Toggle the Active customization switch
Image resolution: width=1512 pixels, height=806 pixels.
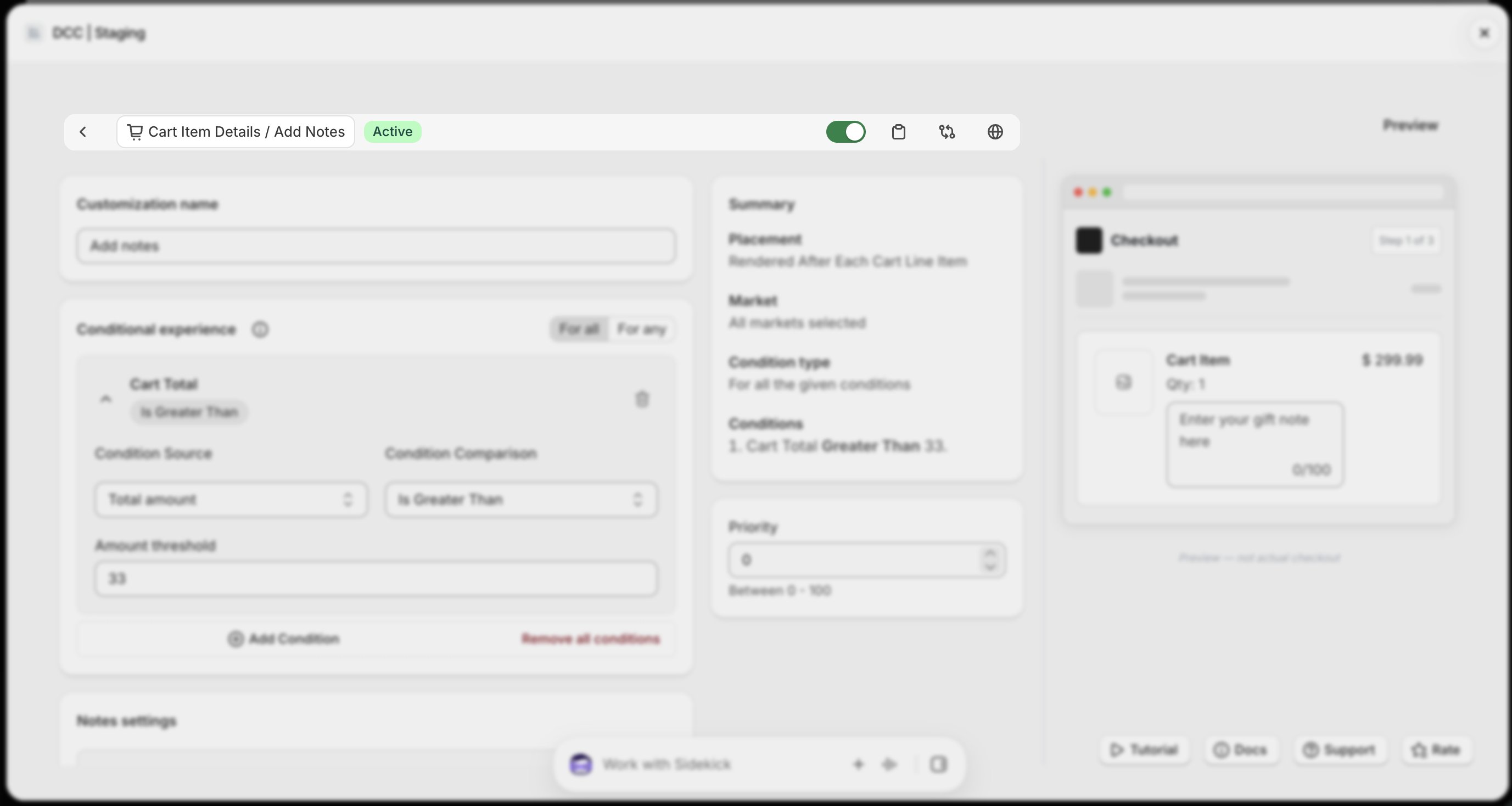click(846, 132)
